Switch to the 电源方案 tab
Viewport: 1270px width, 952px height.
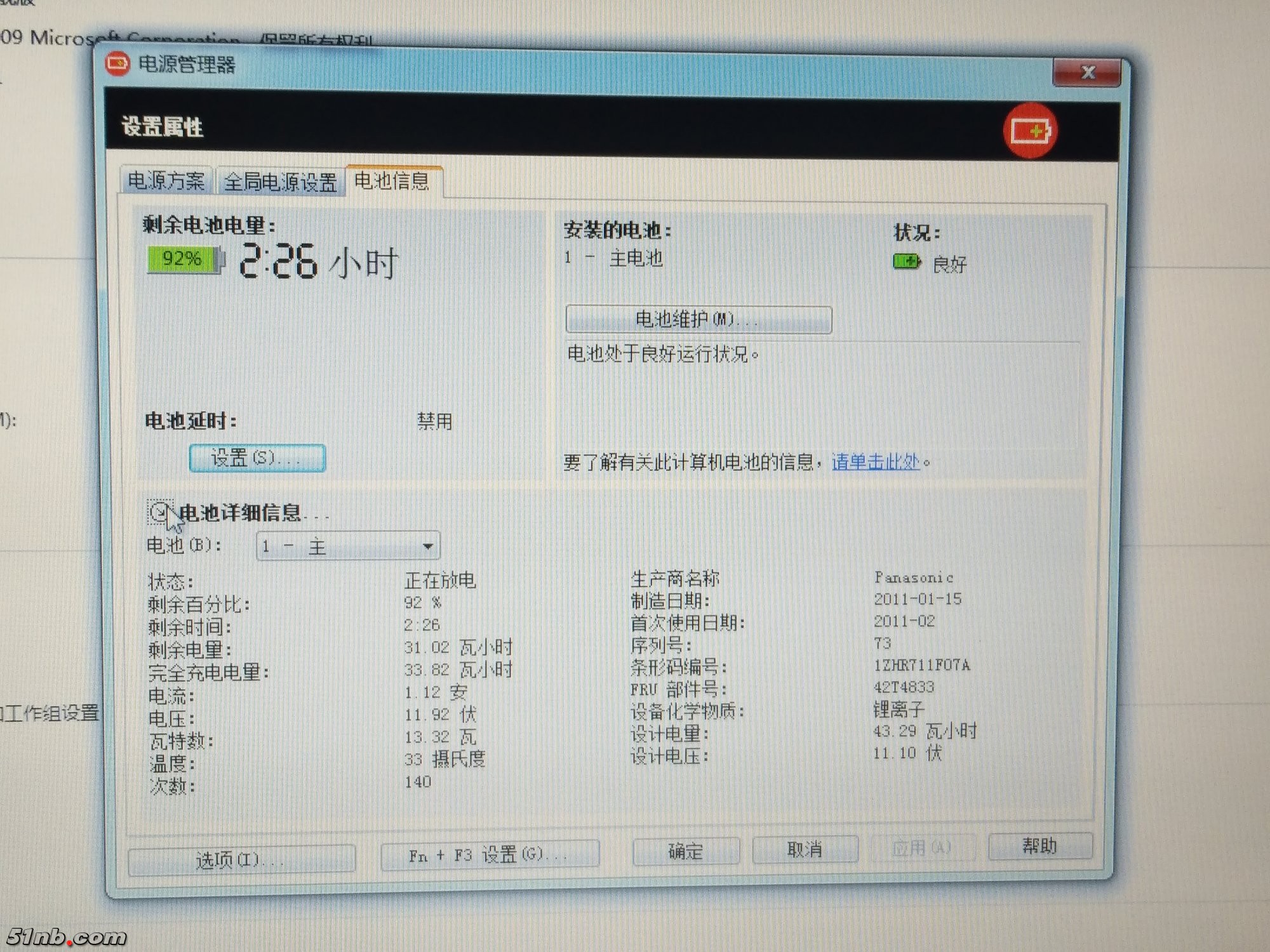[166, 182]
